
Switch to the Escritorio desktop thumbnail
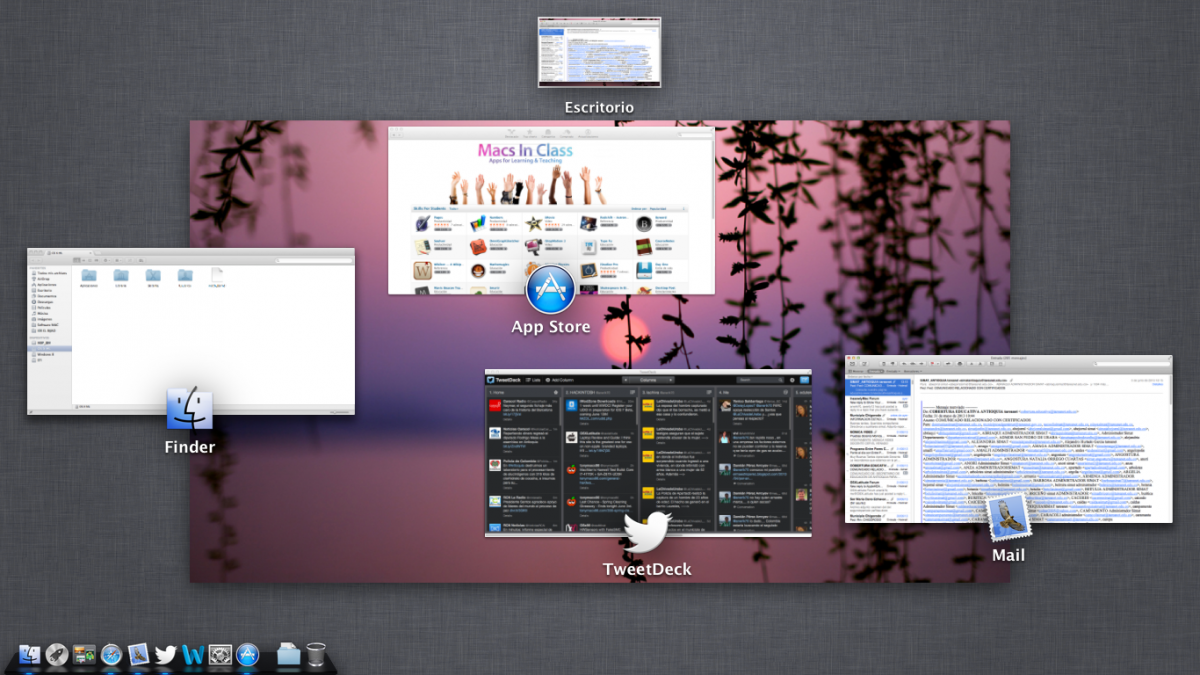tap(599, 52)
